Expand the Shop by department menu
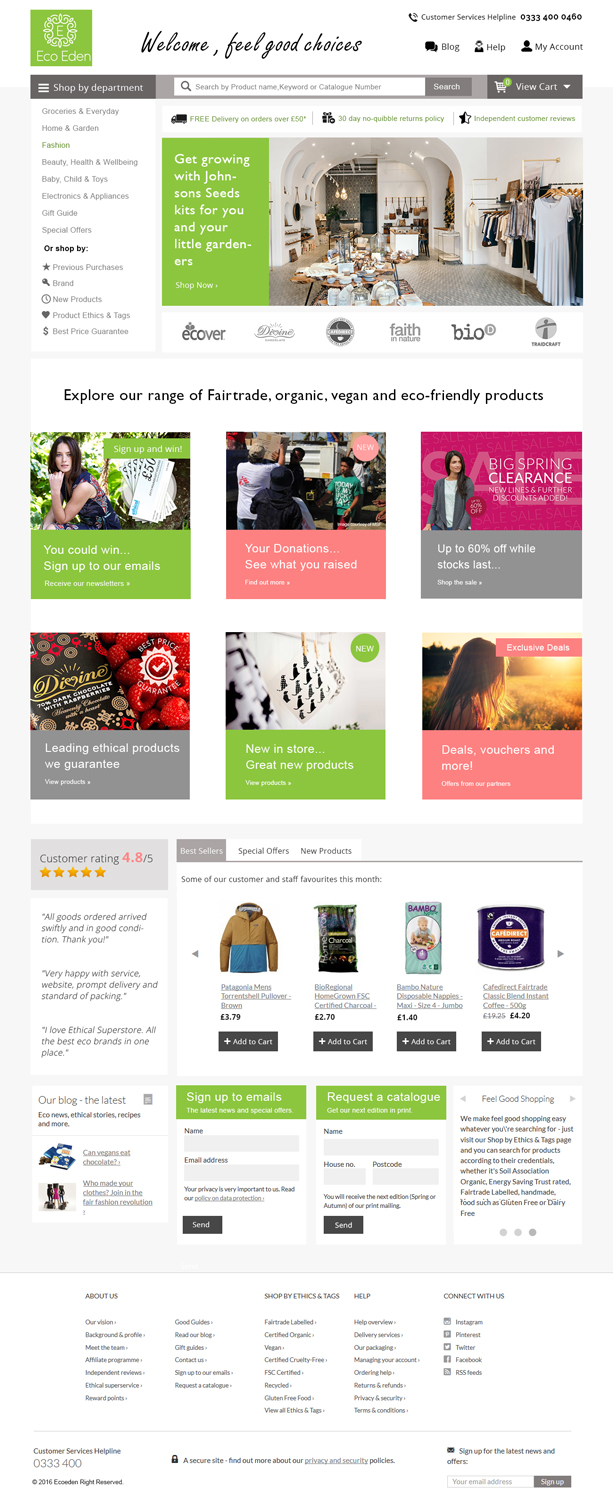Image resolution: width=613 pixels, height=1500 pixels. pyautogui.click(x=93, y=87)
